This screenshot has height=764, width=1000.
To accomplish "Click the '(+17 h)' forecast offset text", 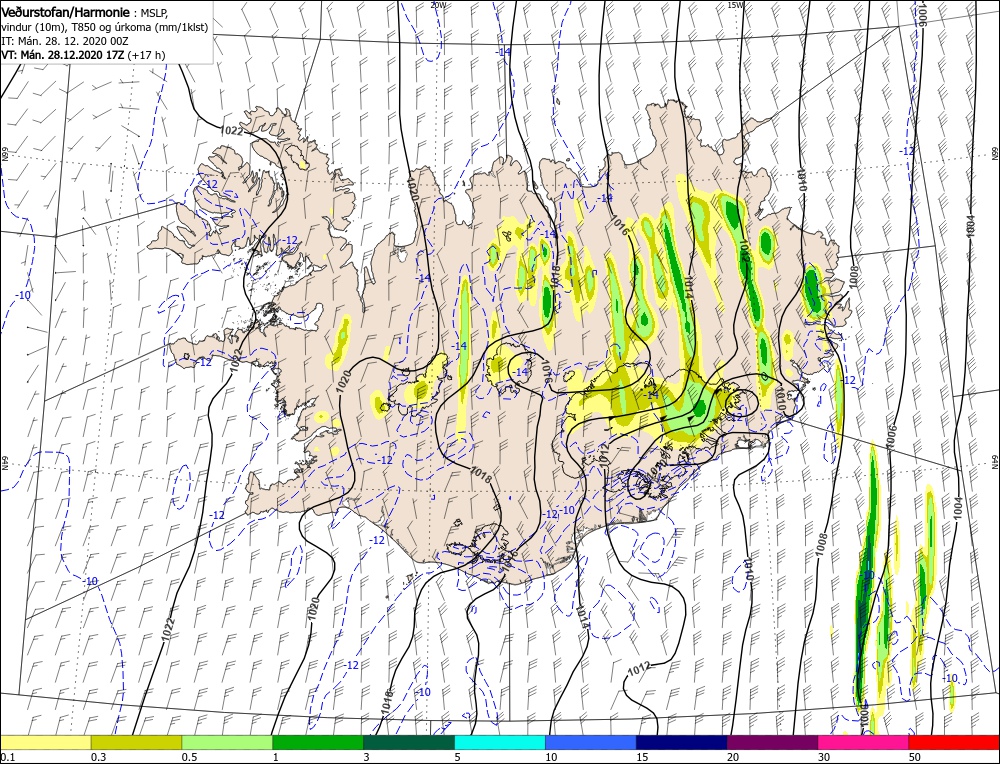I will point(147,55).
